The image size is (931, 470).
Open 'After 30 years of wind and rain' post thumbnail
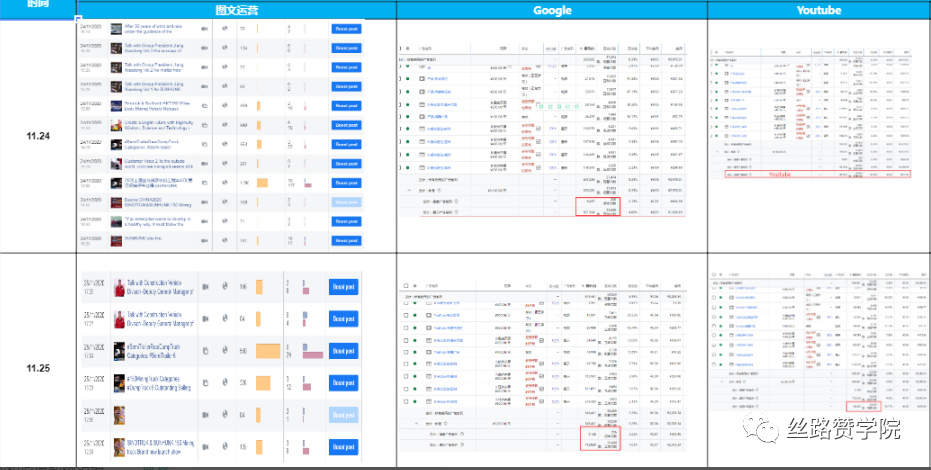(116, 28)
